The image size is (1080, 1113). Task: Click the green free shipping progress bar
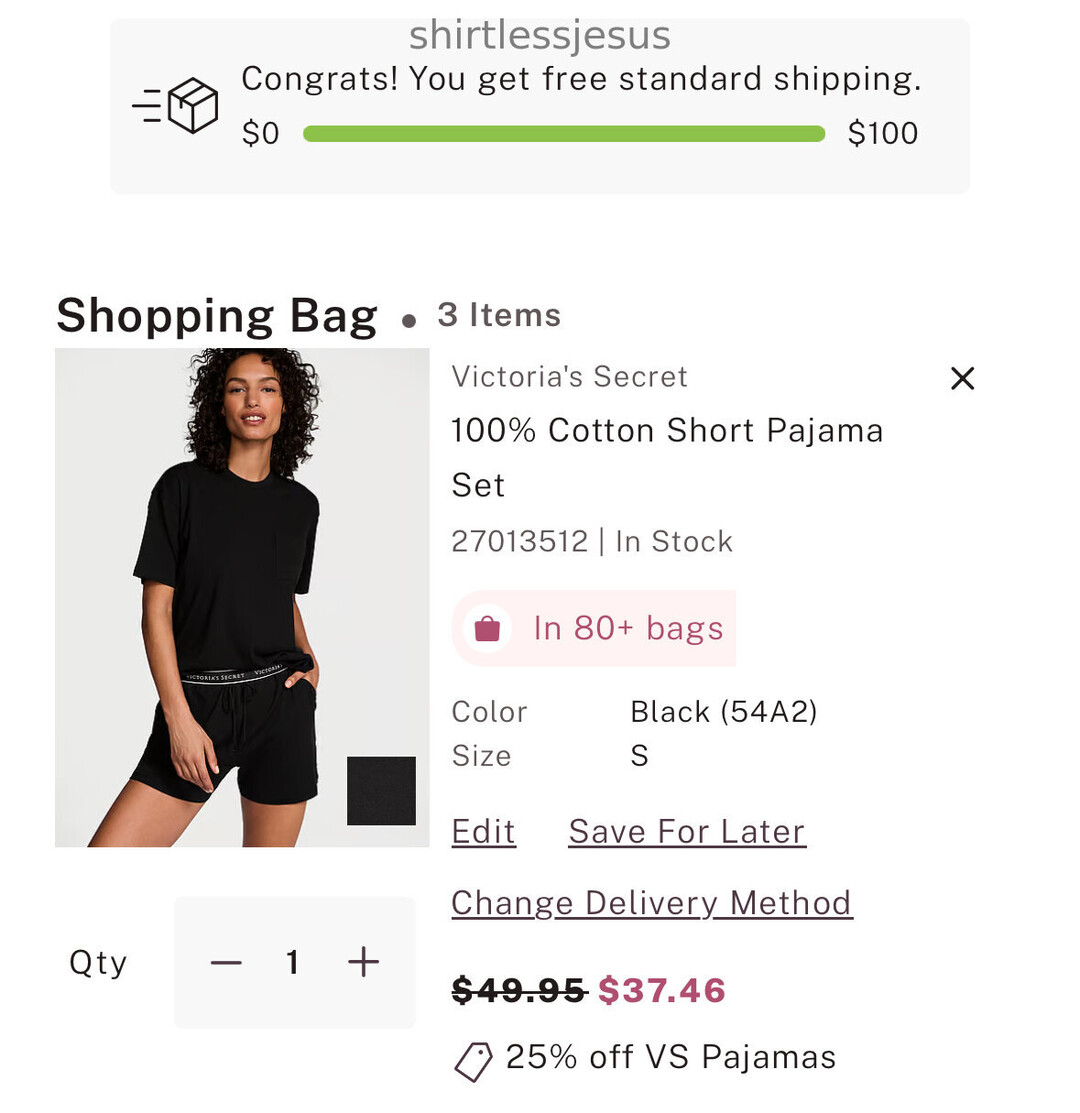(563, 134)
